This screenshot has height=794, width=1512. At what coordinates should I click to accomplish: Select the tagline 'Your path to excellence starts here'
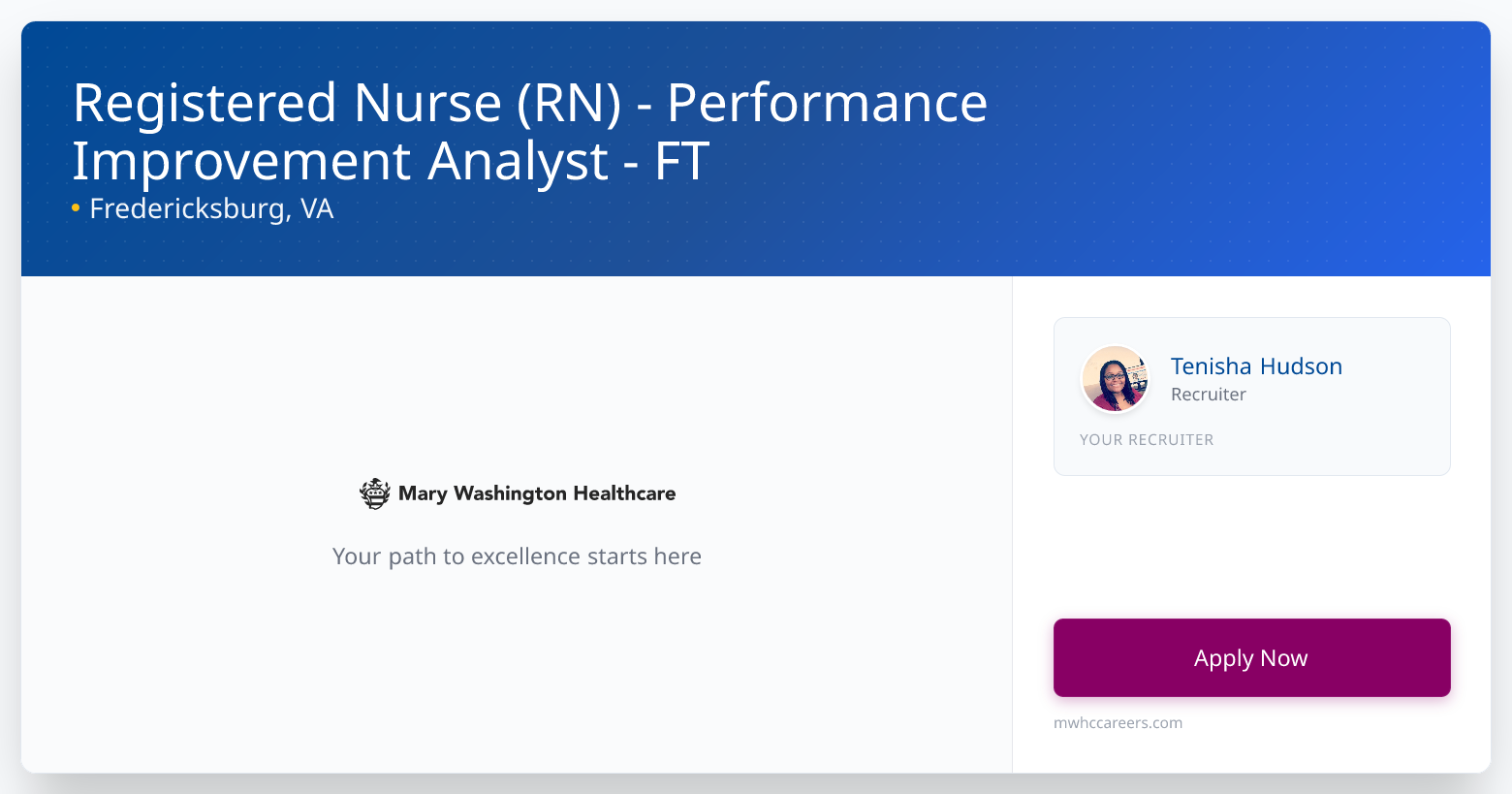(517, 556)
